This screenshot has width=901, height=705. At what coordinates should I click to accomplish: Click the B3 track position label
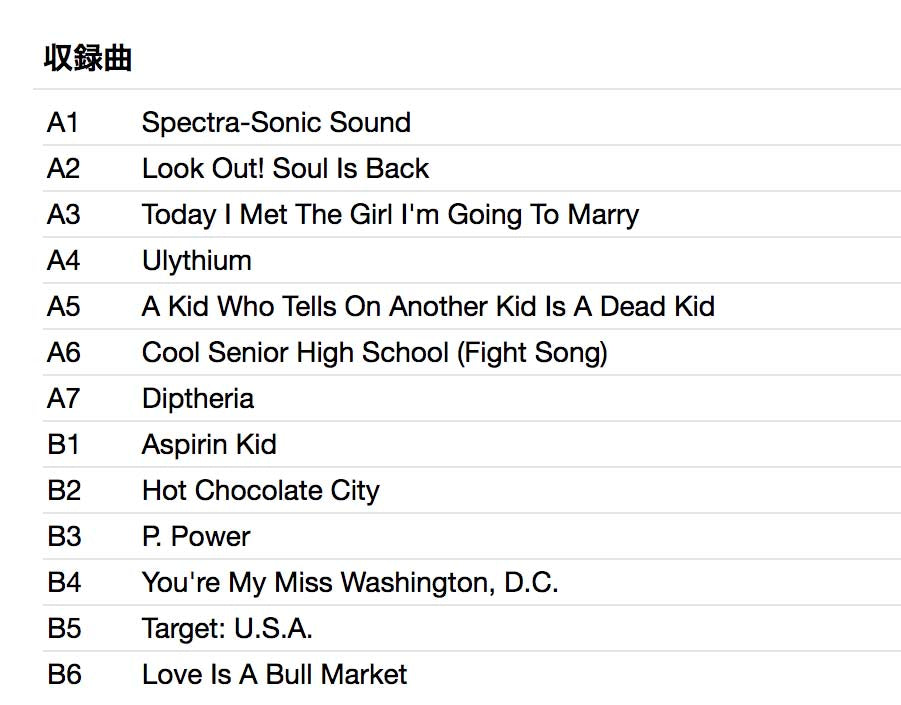pos(64,536)
